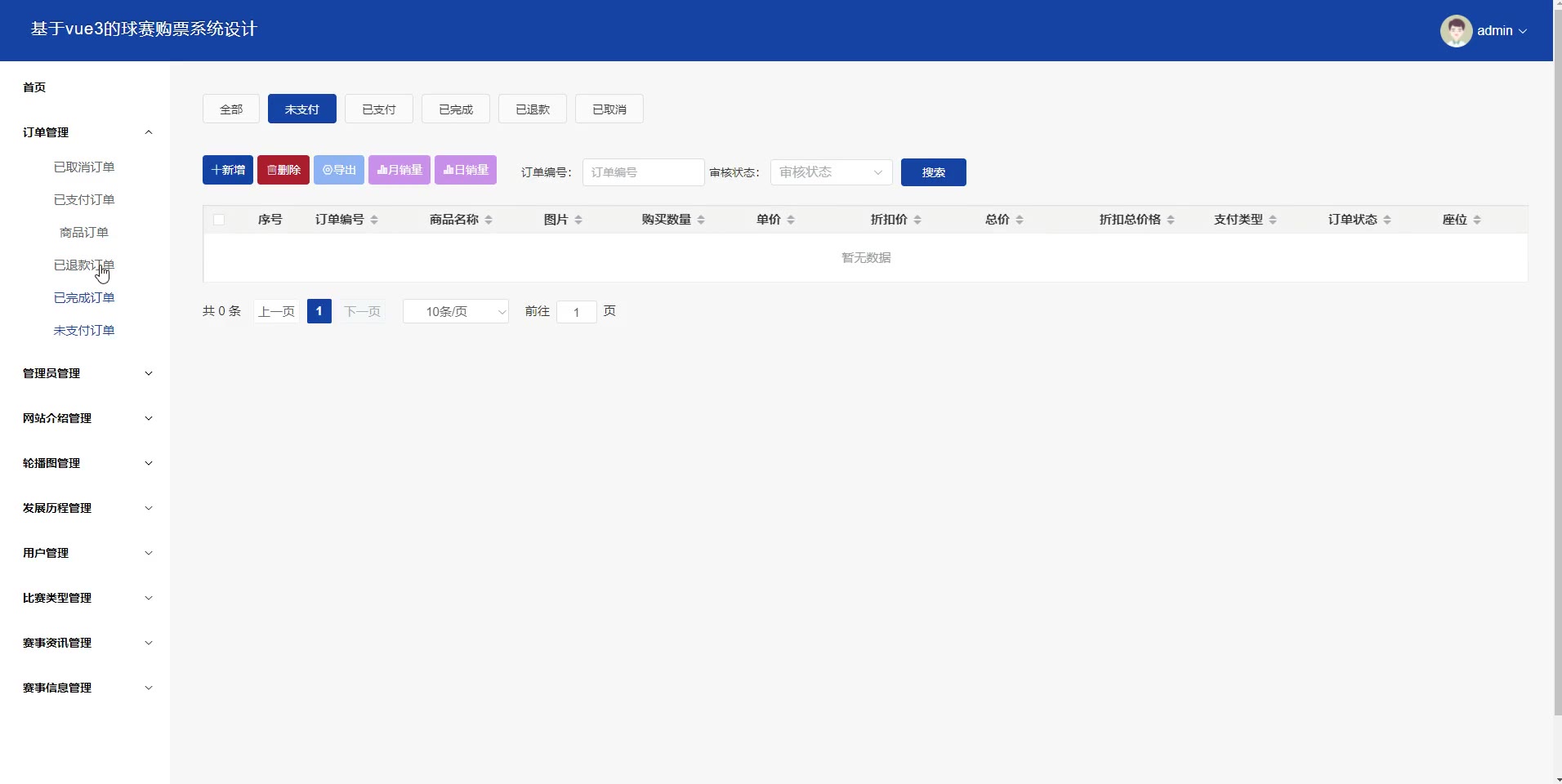Click the 月销量 chart button
Screen dimensions: 1562x784
click(x=399, y=170)
